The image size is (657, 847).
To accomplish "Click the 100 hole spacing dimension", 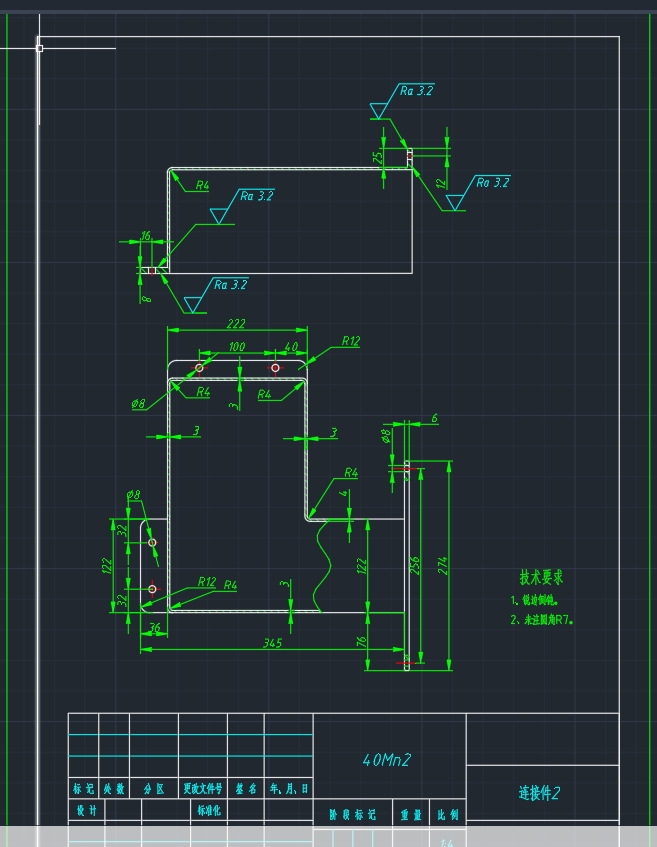I will 237,346.
